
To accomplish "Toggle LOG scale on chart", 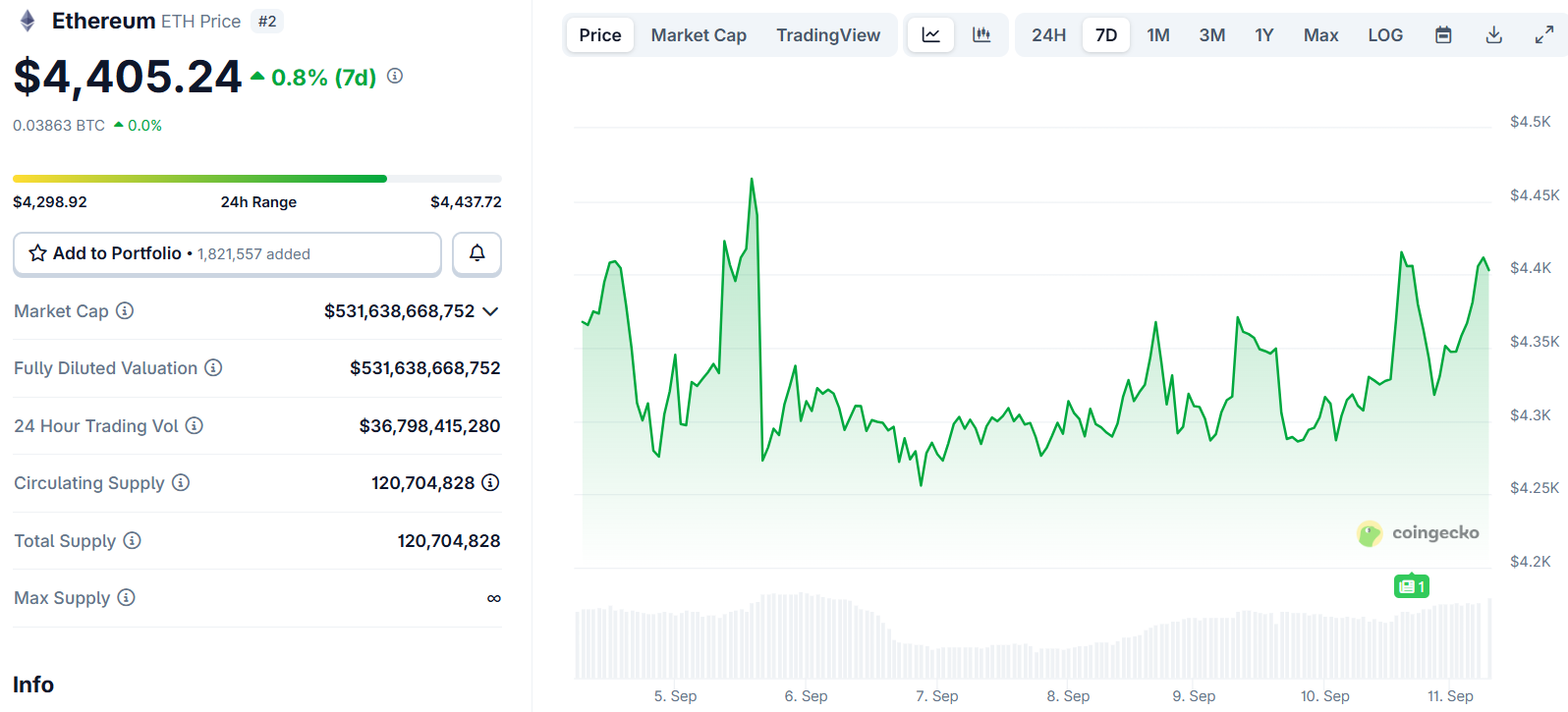I will (1385, 35).
